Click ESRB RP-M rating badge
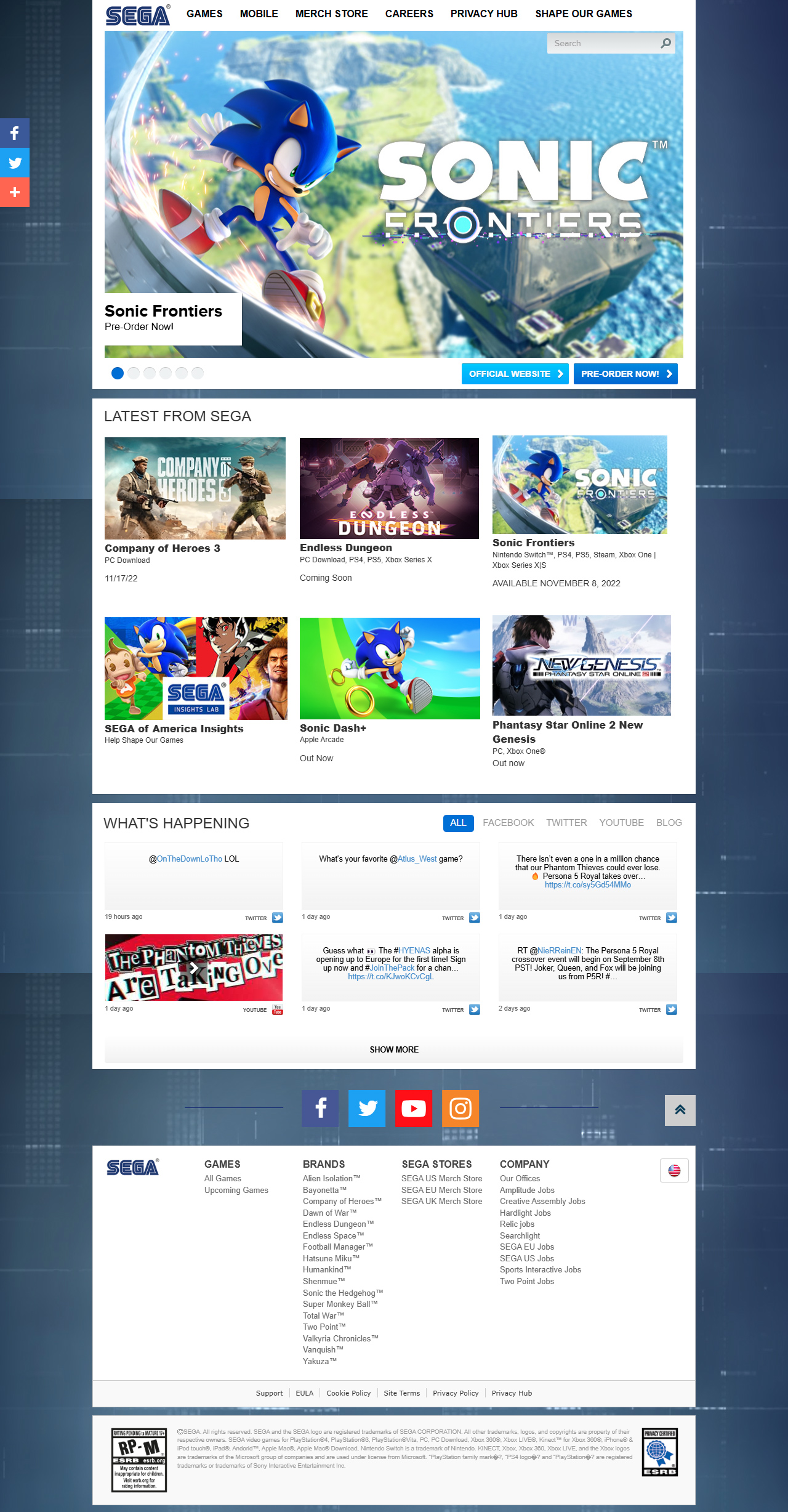 pos(139,1460)
